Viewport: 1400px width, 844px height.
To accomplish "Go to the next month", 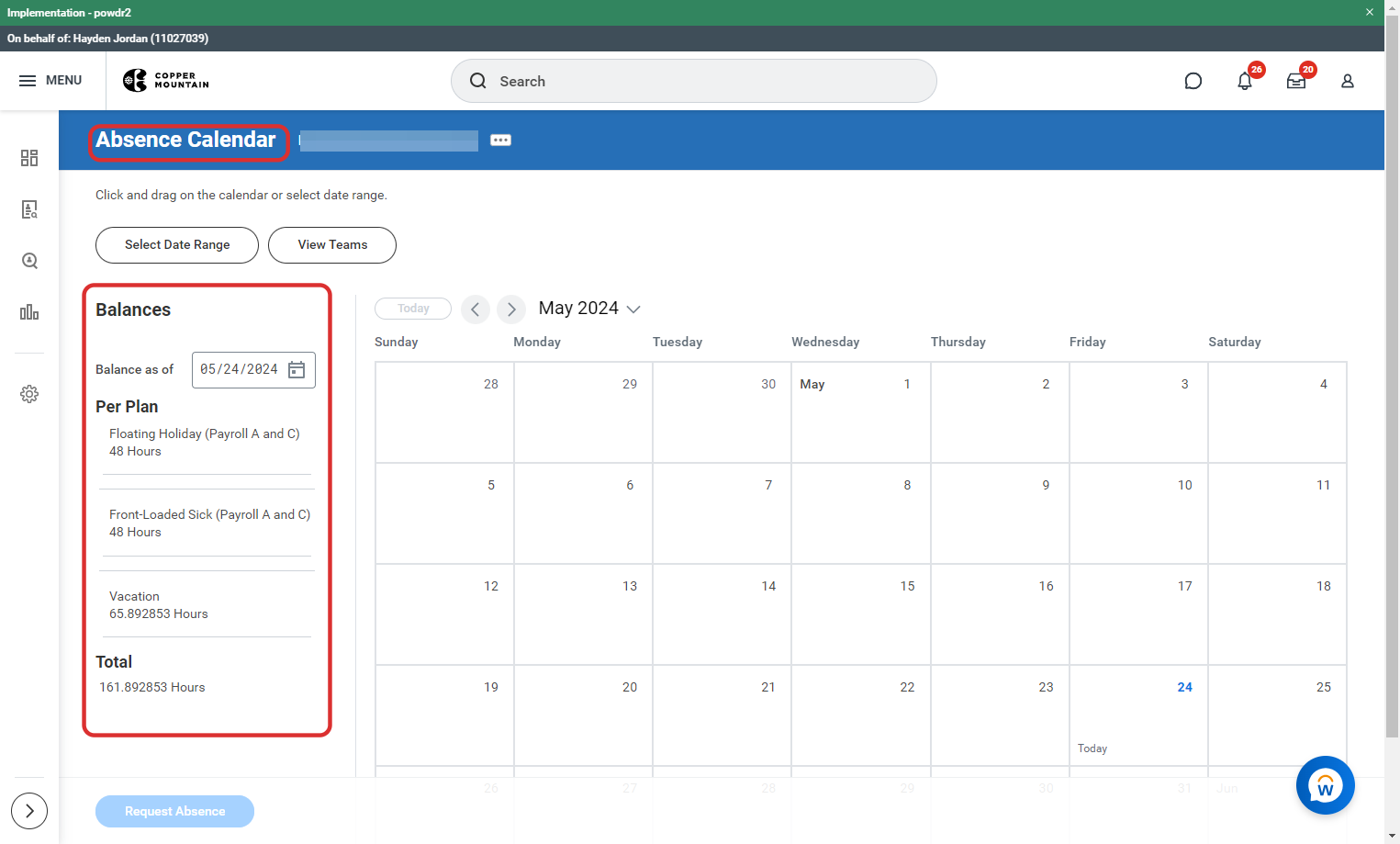I will pyautogui.click(x=511, y=309).
